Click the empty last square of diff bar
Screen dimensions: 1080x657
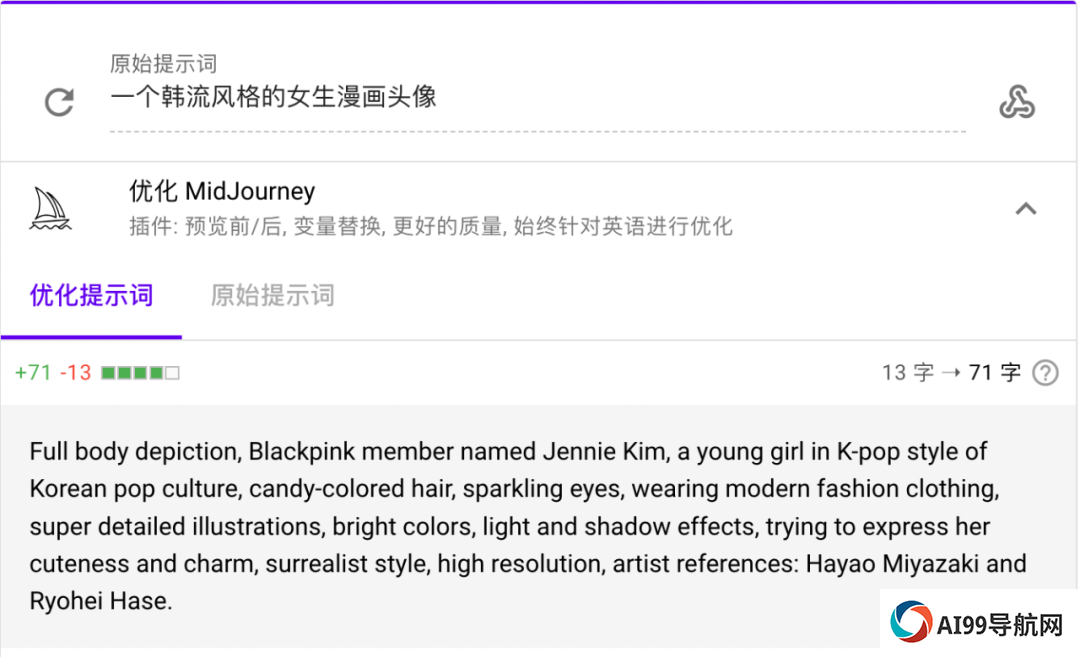pyautogui.click(x=173, y=373)
